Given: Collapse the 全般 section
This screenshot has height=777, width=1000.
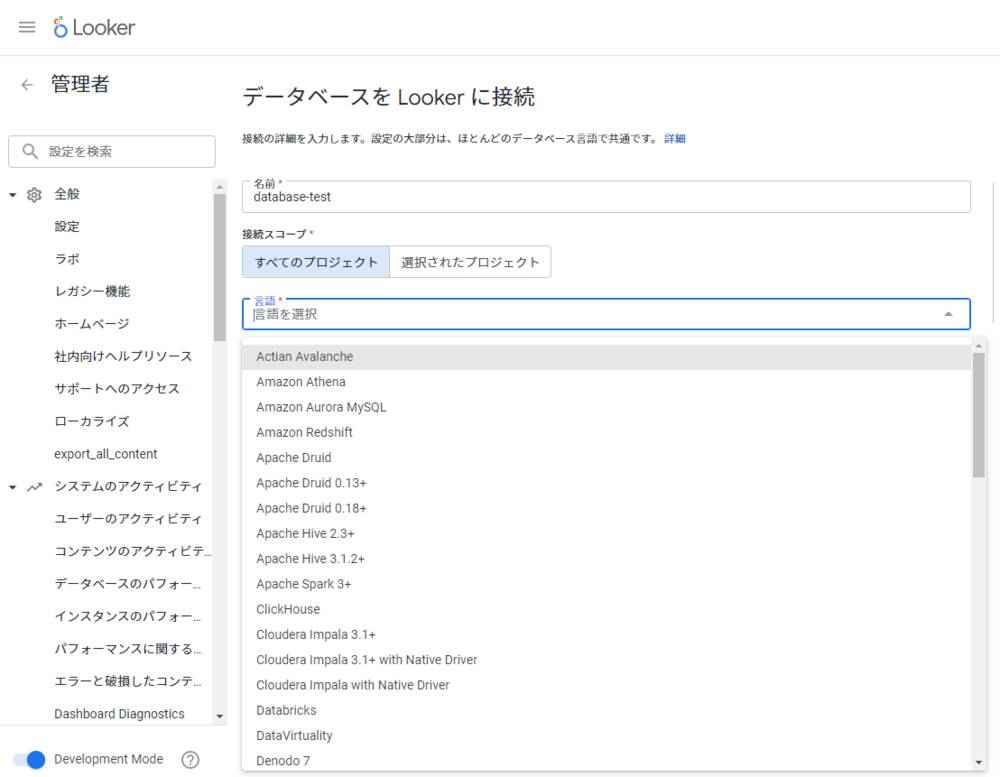Looking at the screenshot, I should [13, 194].
